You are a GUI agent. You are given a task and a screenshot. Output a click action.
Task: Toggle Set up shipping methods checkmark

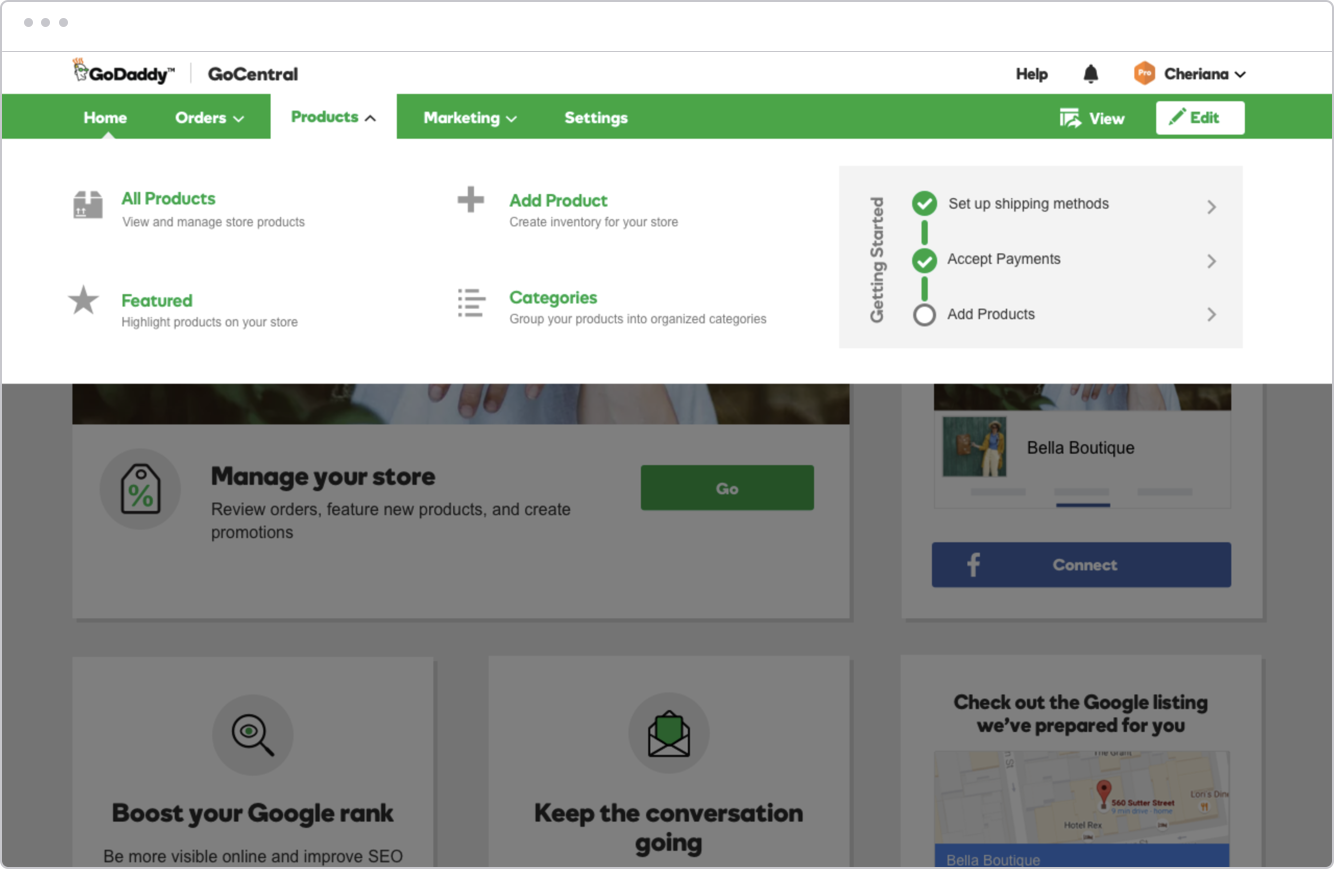click(x=924, y=204)
